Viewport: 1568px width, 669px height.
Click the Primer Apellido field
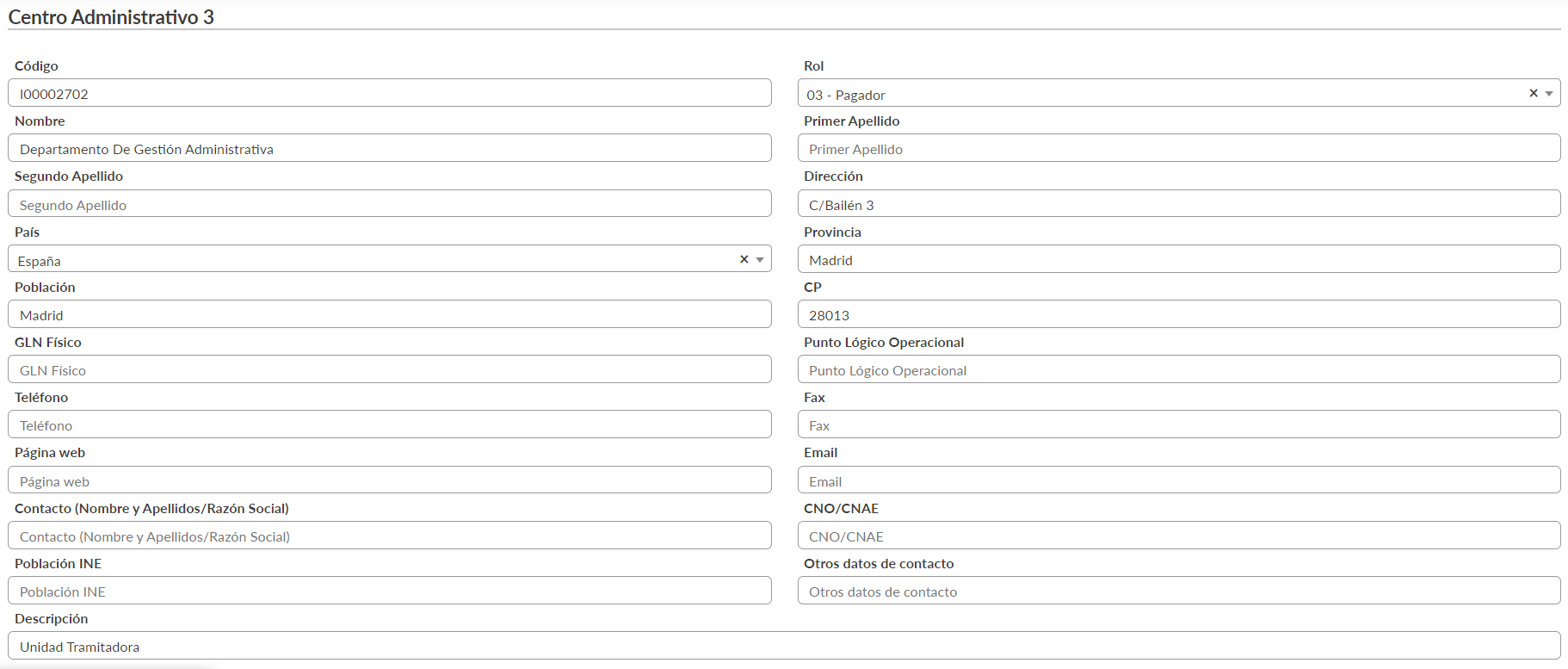click(1178, 149)
